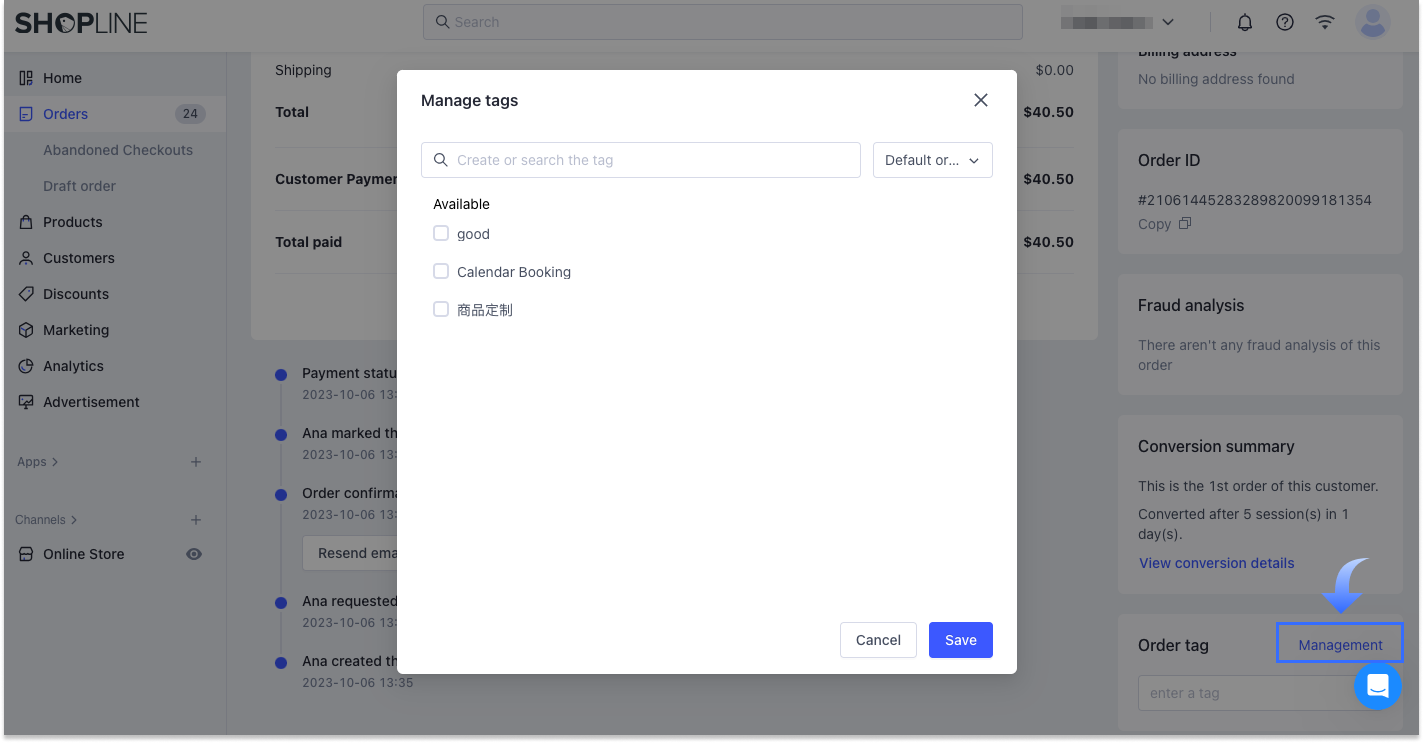Save the tag changes
Image resolution: width=1423 pixels, height=743 pixels.
coord(960,640)
